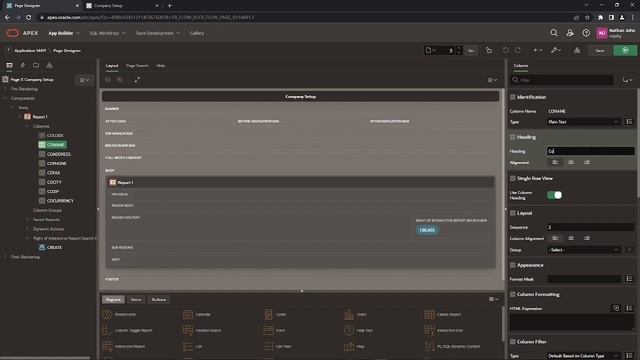Select the Interactive Grid region icon

429,330
